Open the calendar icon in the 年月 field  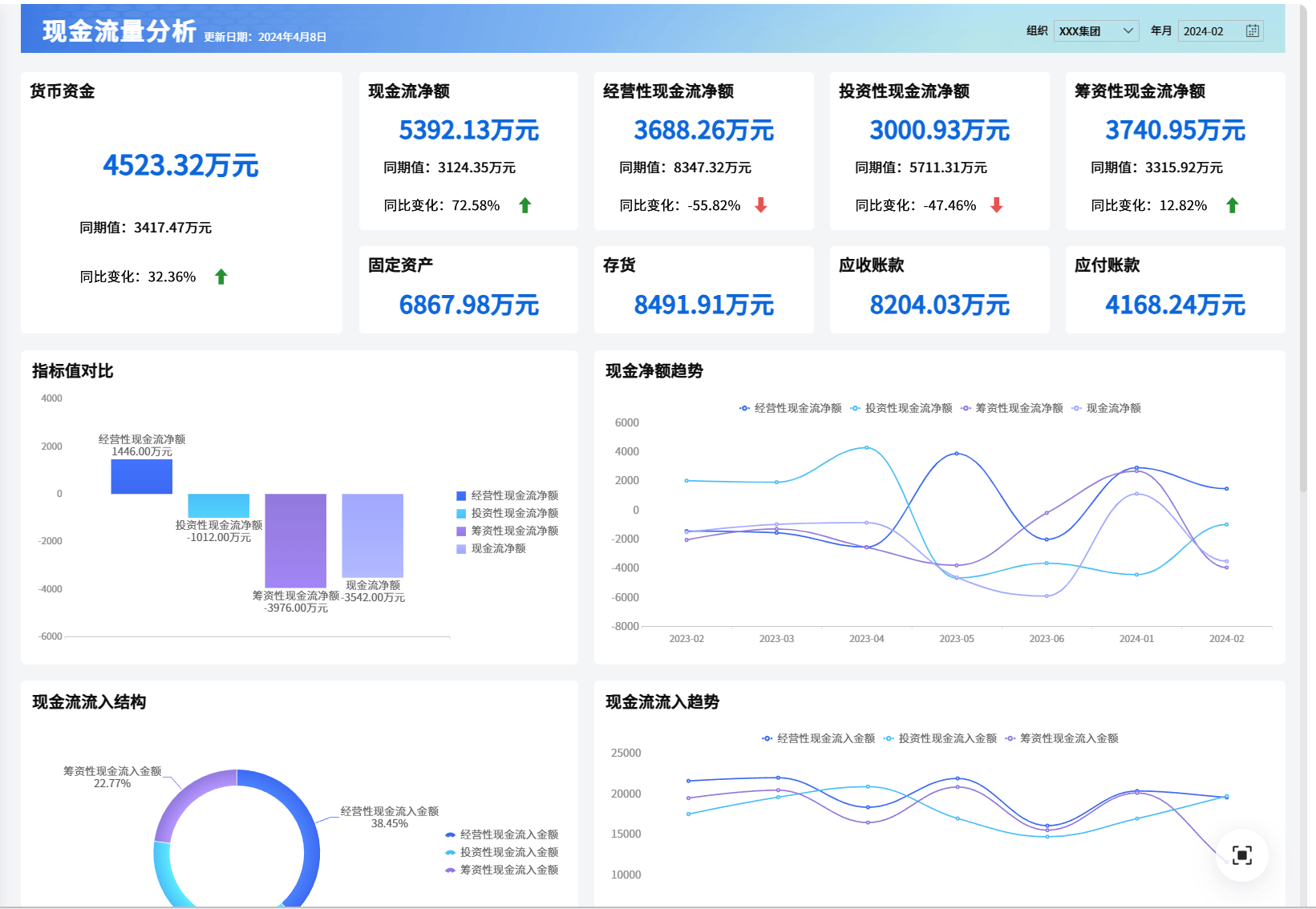click(x=1252, y=31)
